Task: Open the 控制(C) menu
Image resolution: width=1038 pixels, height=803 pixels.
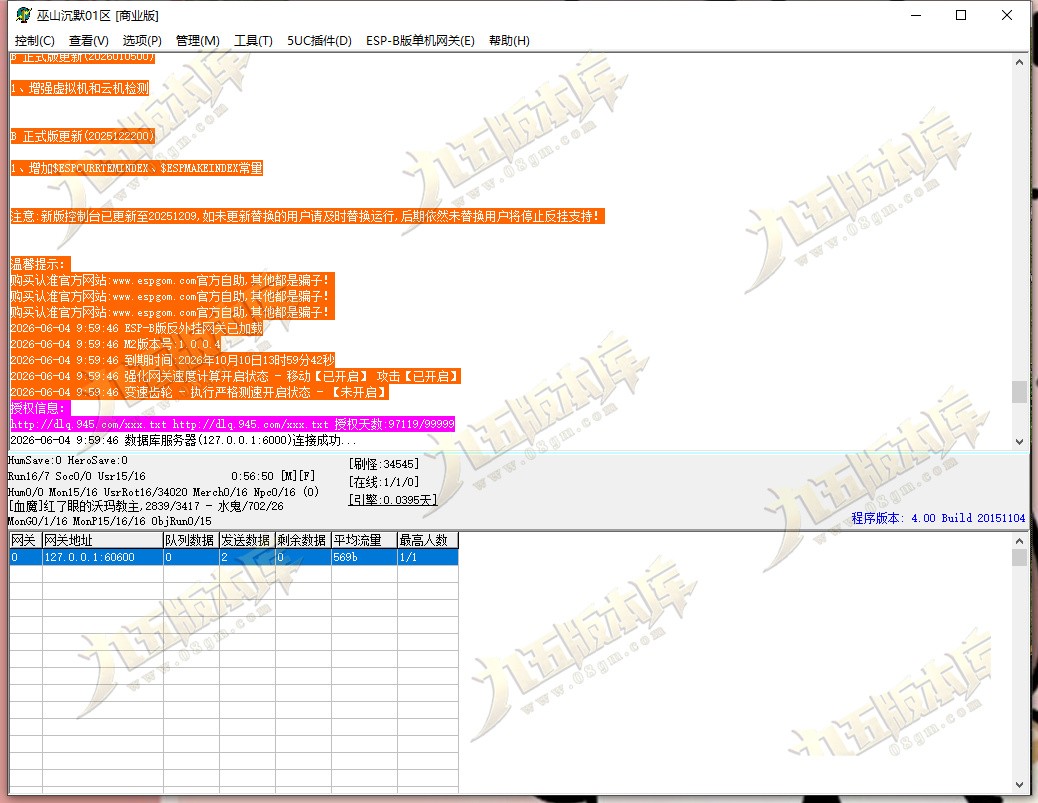Action: pos(34,40)
